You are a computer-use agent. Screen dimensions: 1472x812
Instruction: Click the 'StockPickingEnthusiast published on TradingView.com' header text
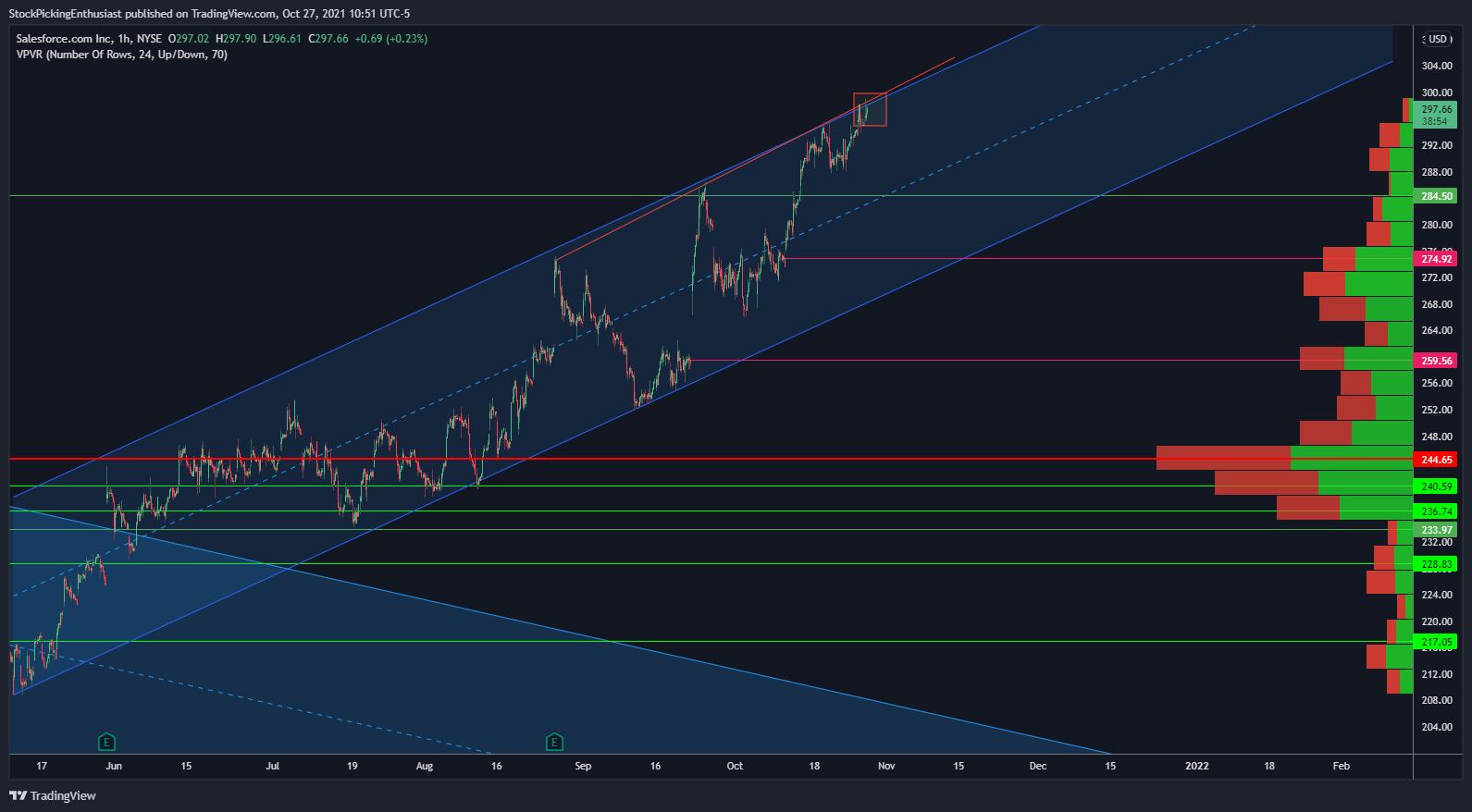coord(142,14)
